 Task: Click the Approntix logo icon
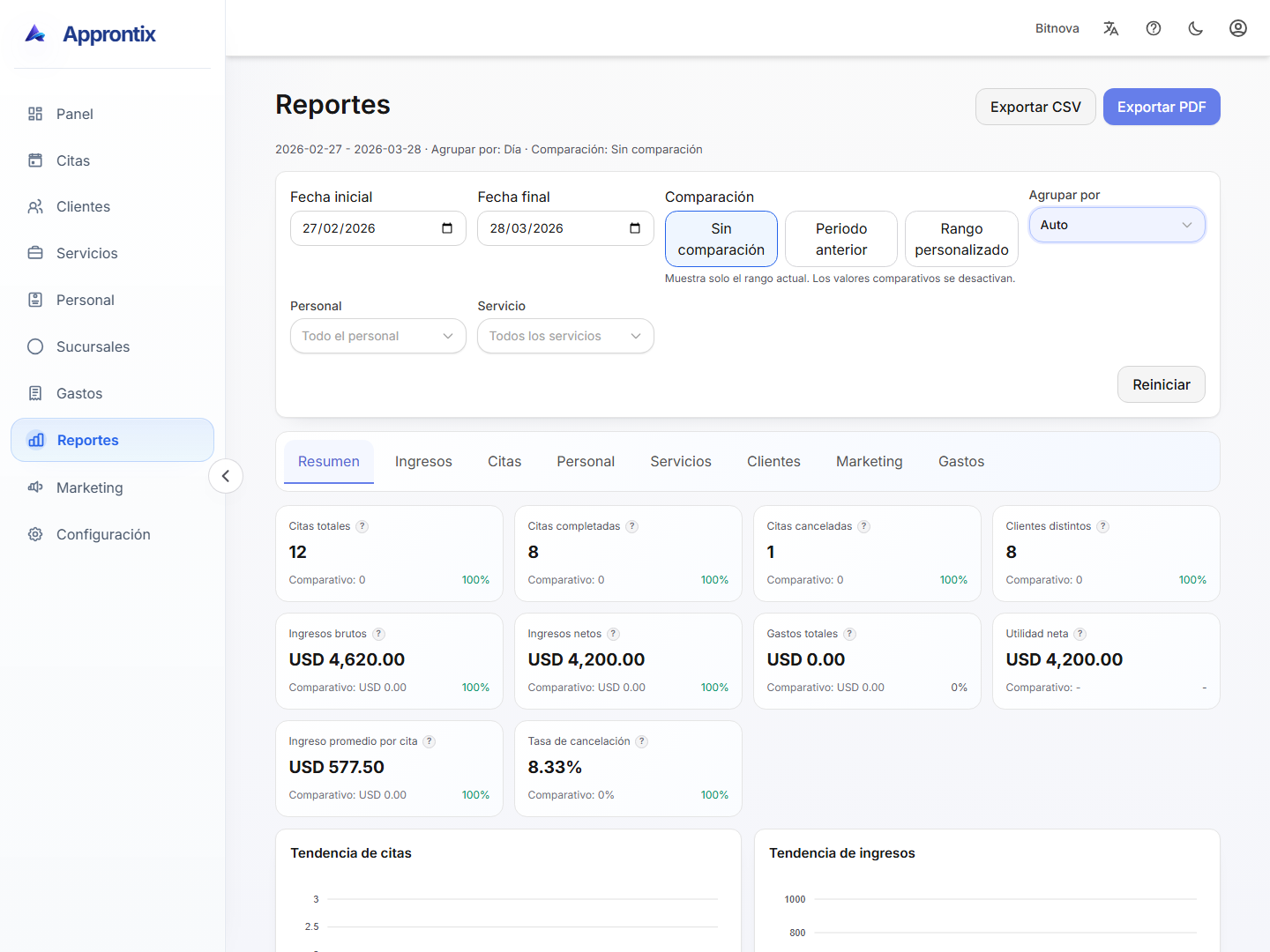35,33
